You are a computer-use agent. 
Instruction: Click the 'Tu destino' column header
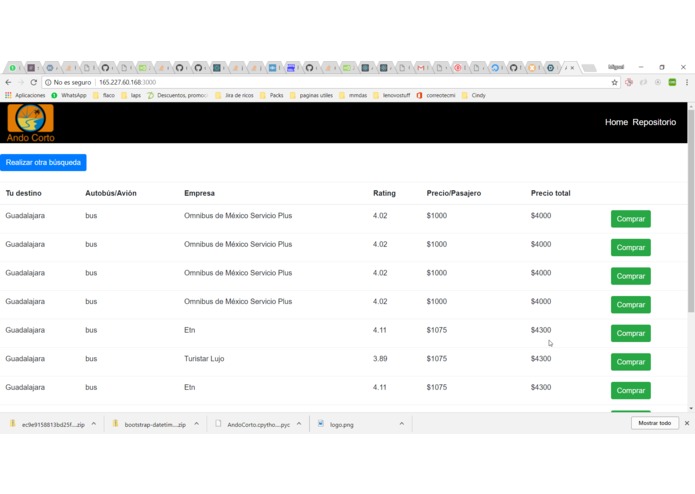point(23,193)
